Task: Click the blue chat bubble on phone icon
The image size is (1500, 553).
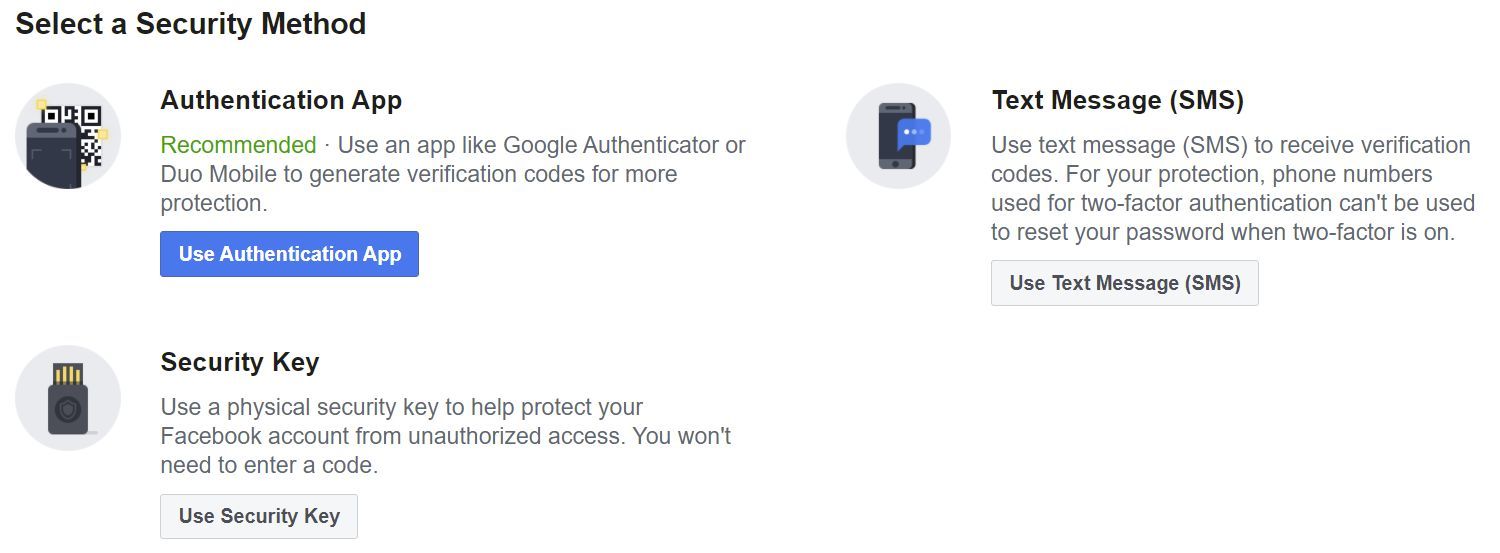Action: tap(914, 133)
